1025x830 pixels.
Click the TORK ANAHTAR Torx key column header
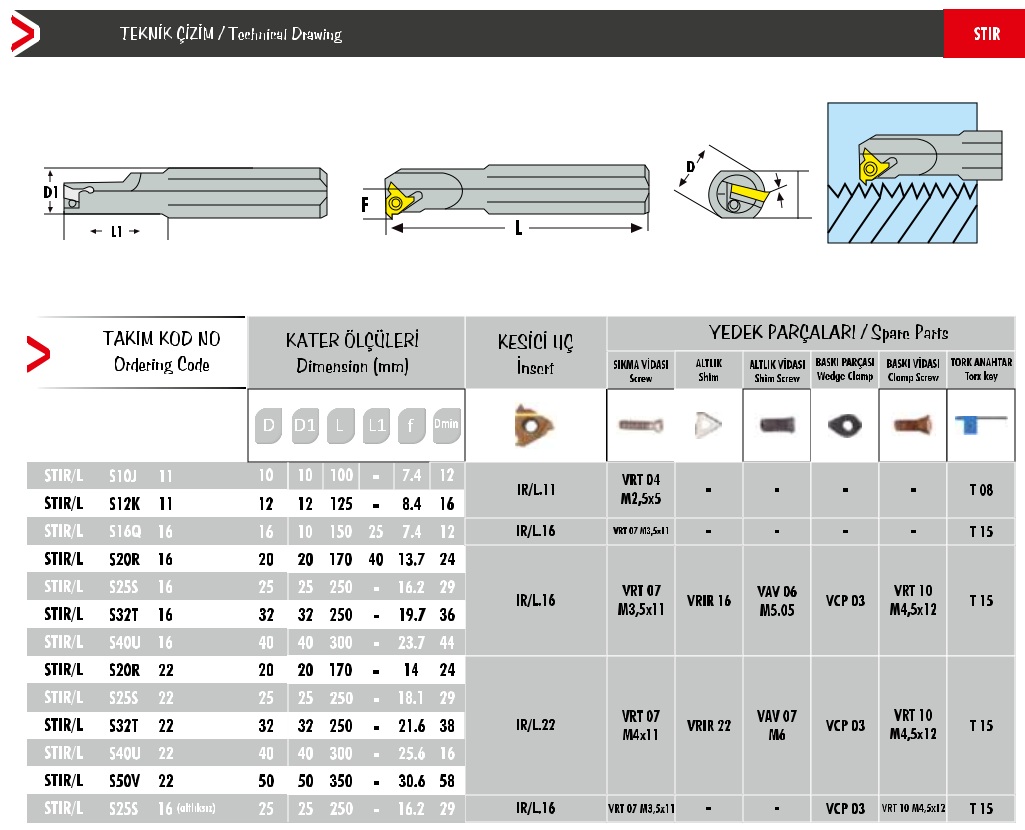tap(981, 369)
